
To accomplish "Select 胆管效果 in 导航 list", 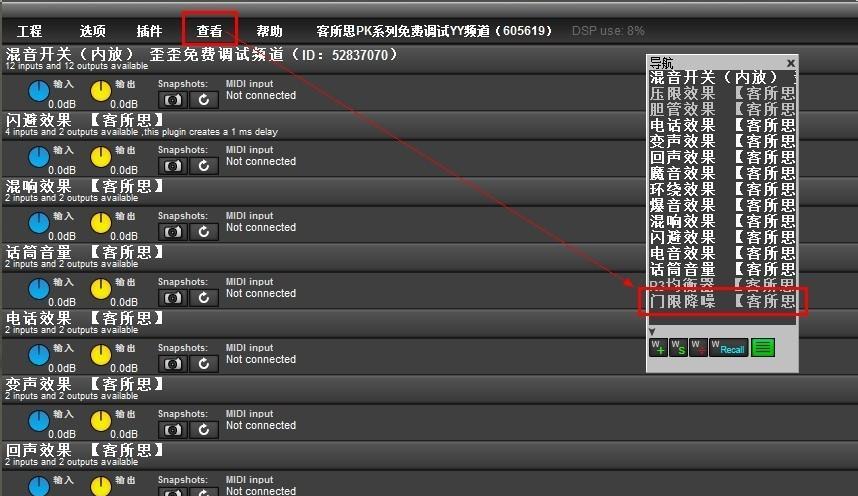I will [x=722, y=109].
